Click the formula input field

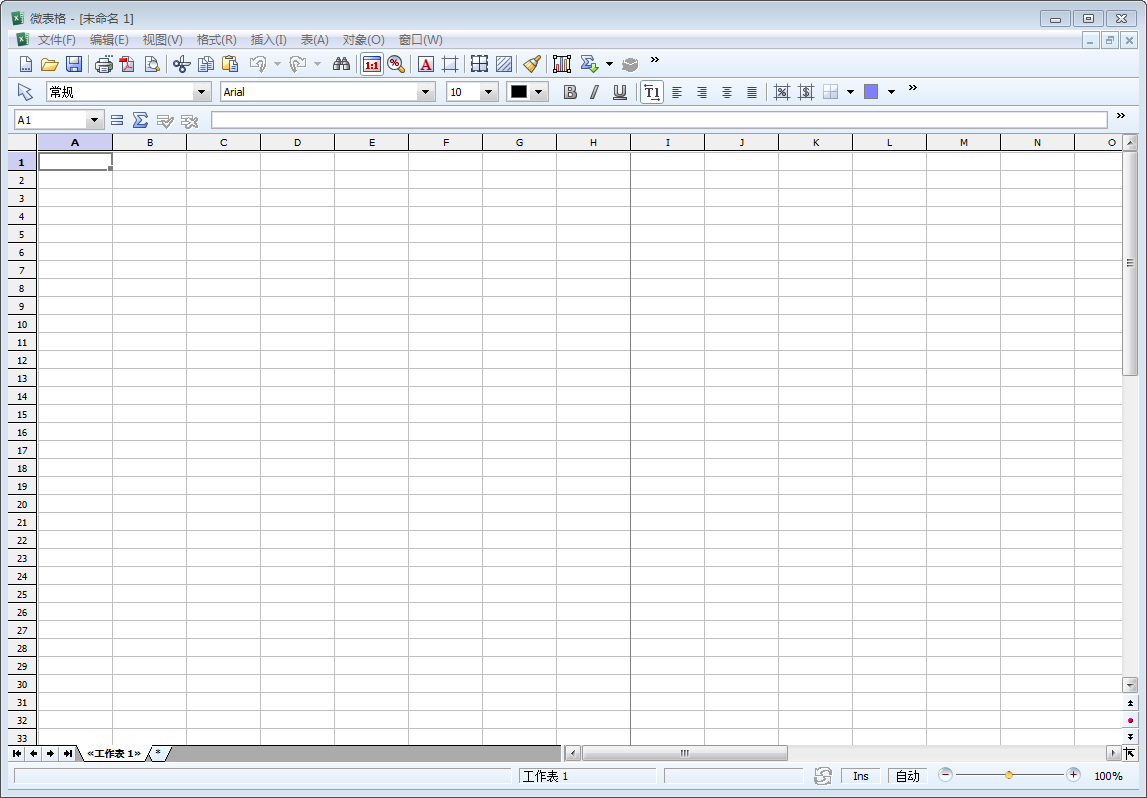(x=658, y=120)
